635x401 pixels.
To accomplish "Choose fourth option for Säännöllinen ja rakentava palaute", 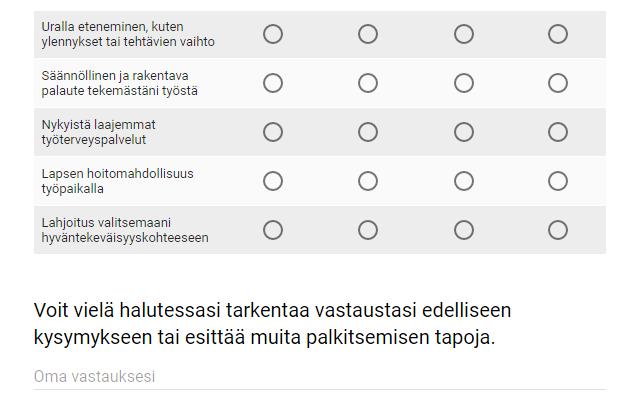I will pyautogui.click(x=558, y=83).
